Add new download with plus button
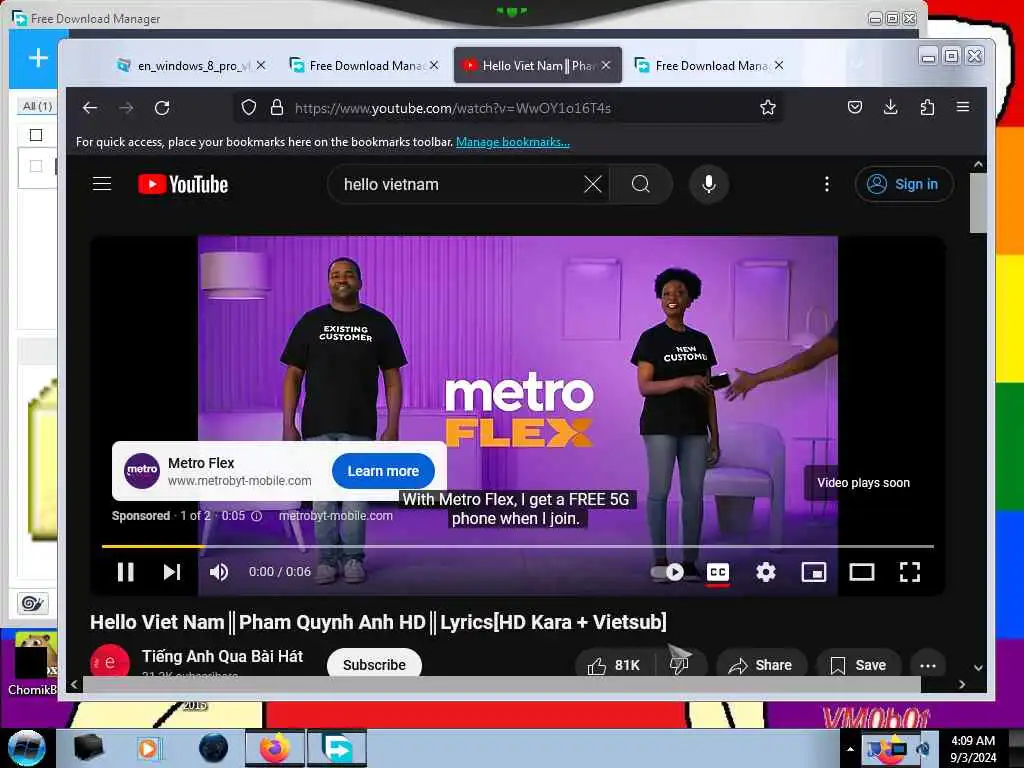 click(38, 57)
